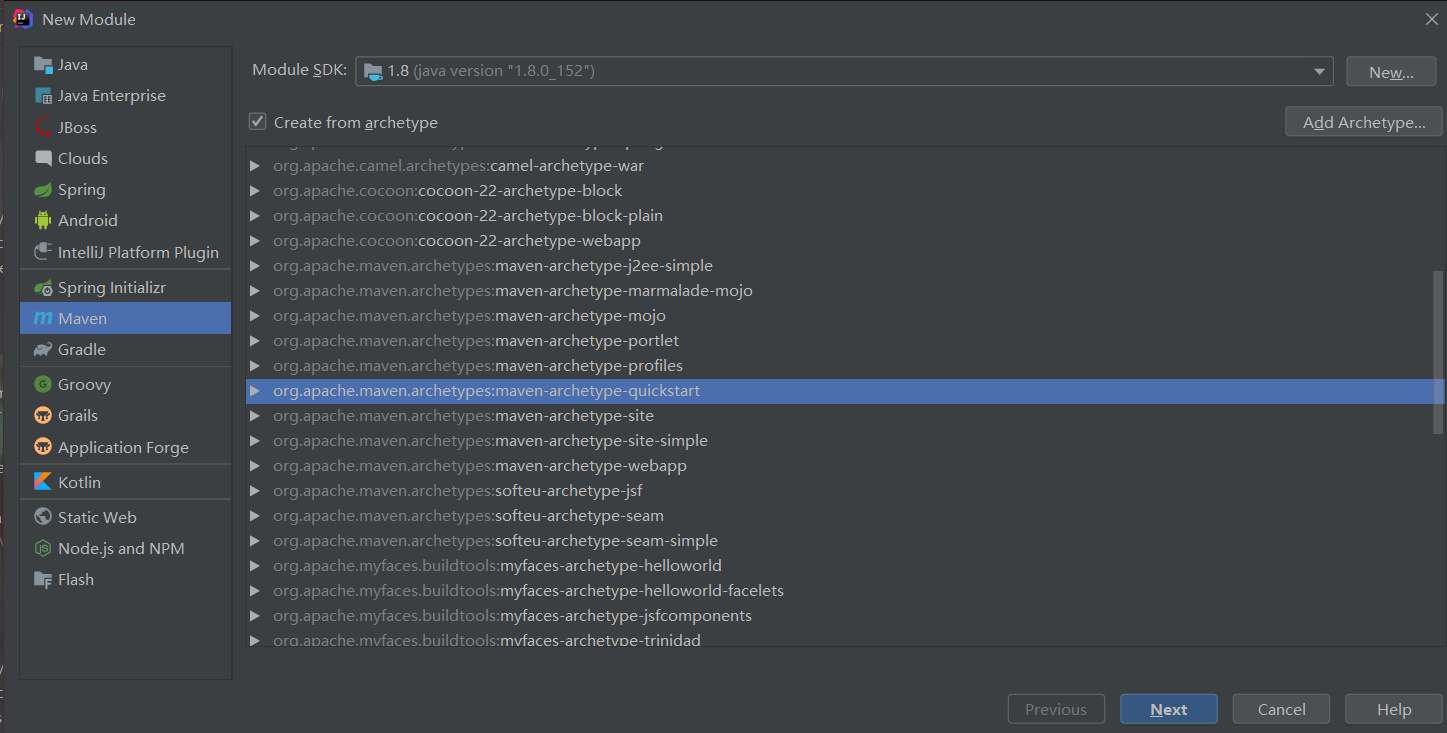Screen dimensions: 1447x733
Task: Expand maven-archetype-mojo node
Action: pos(255,316)
